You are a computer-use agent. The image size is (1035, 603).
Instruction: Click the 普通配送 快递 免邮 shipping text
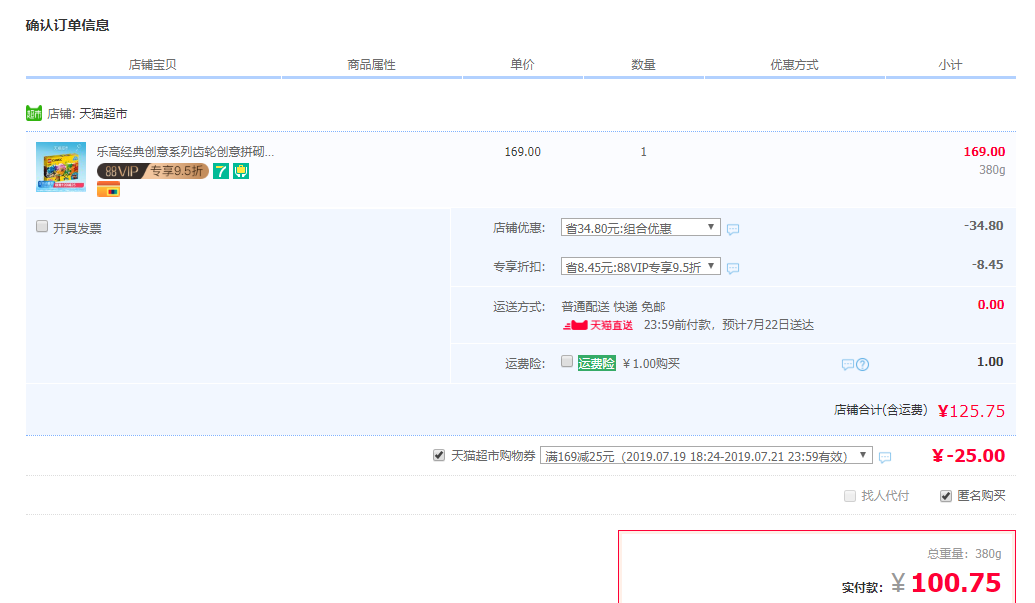tap(613, 307)
